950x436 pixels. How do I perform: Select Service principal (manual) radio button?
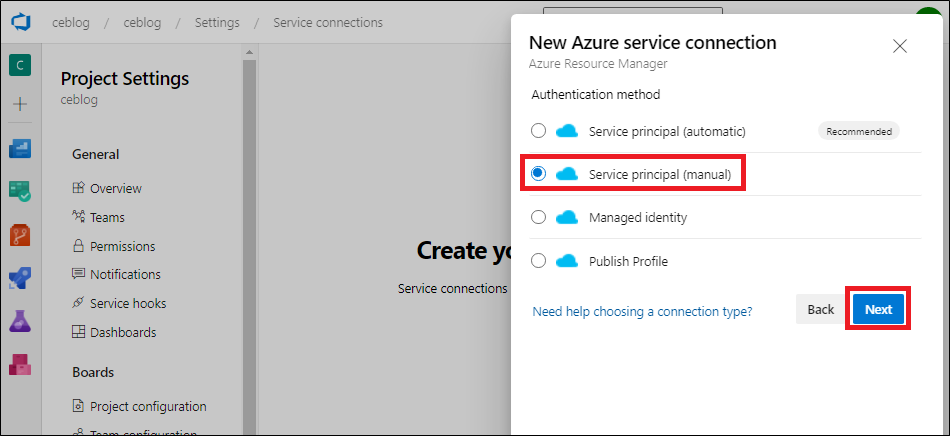pyautogui.click(x=538, y=174)
